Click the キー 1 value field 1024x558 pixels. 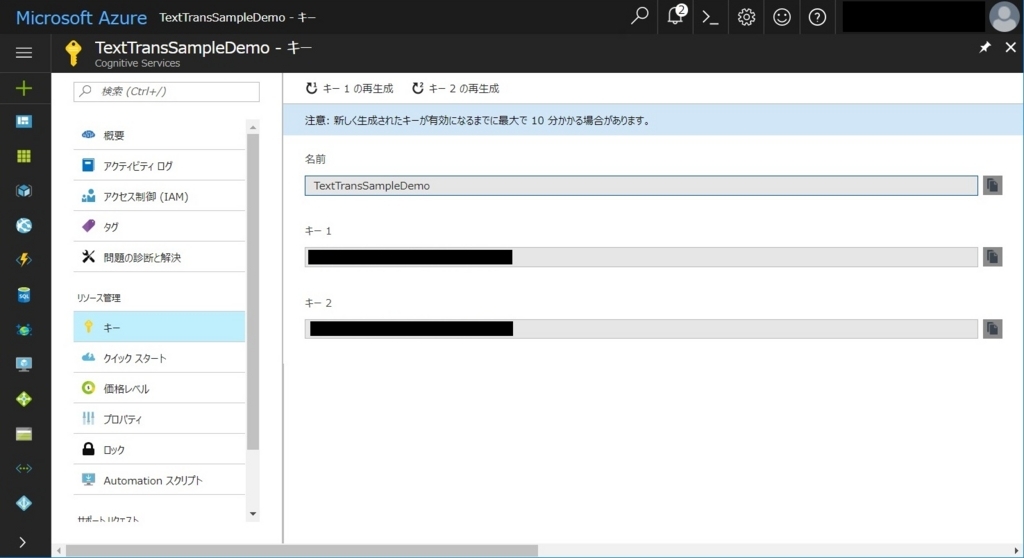(641, 257)
